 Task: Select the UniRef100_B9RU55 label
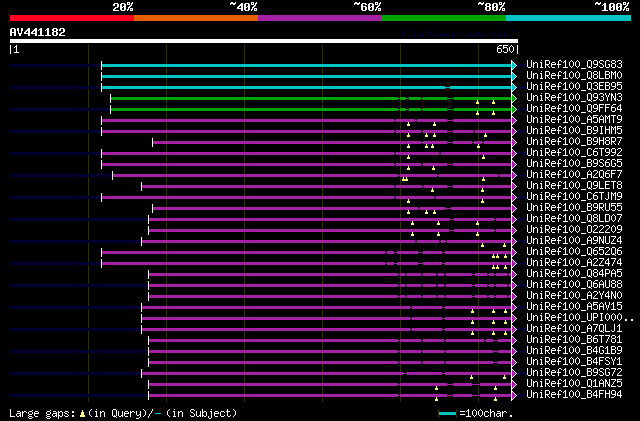(574, 208)
